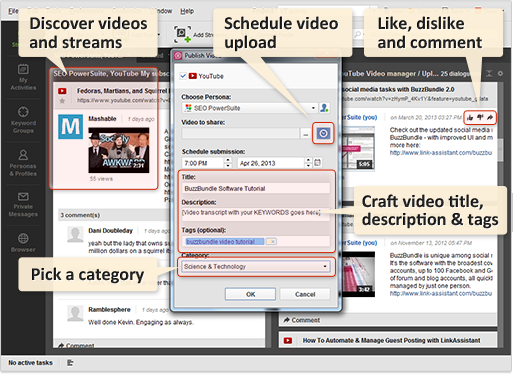This screenshot has width=514, height=374.
Task: Click the share arrow icon beside dislike
Action: coord(490,117)
